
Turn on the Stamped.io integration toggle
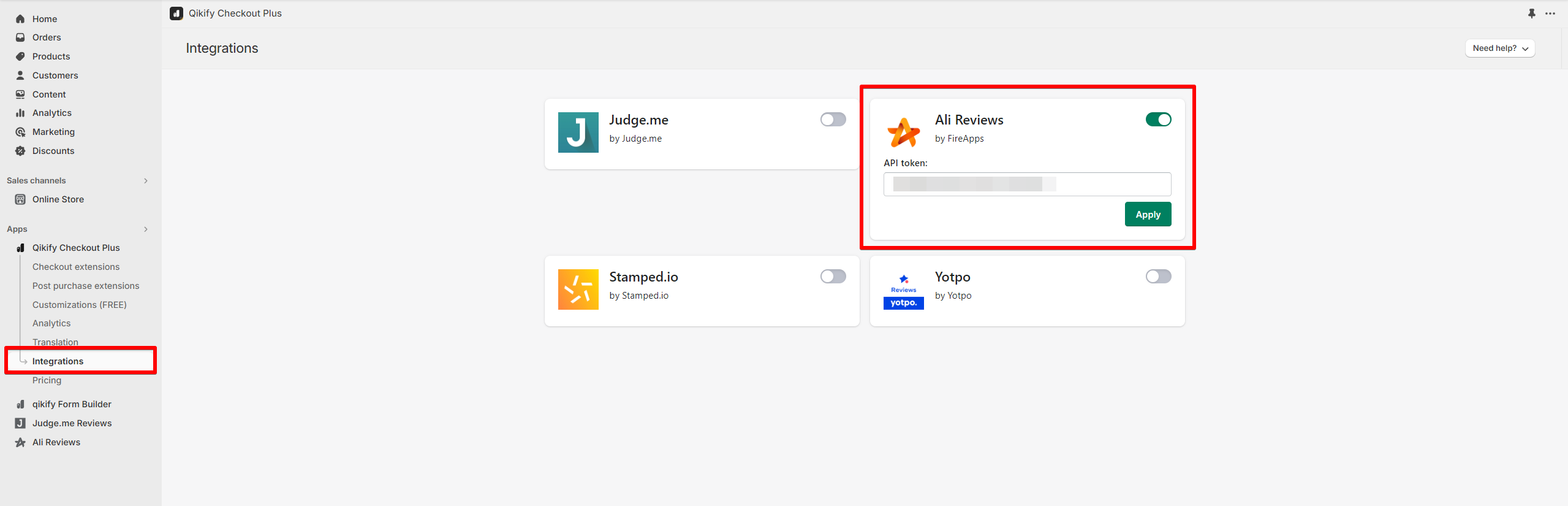click(x=833, y=277)
